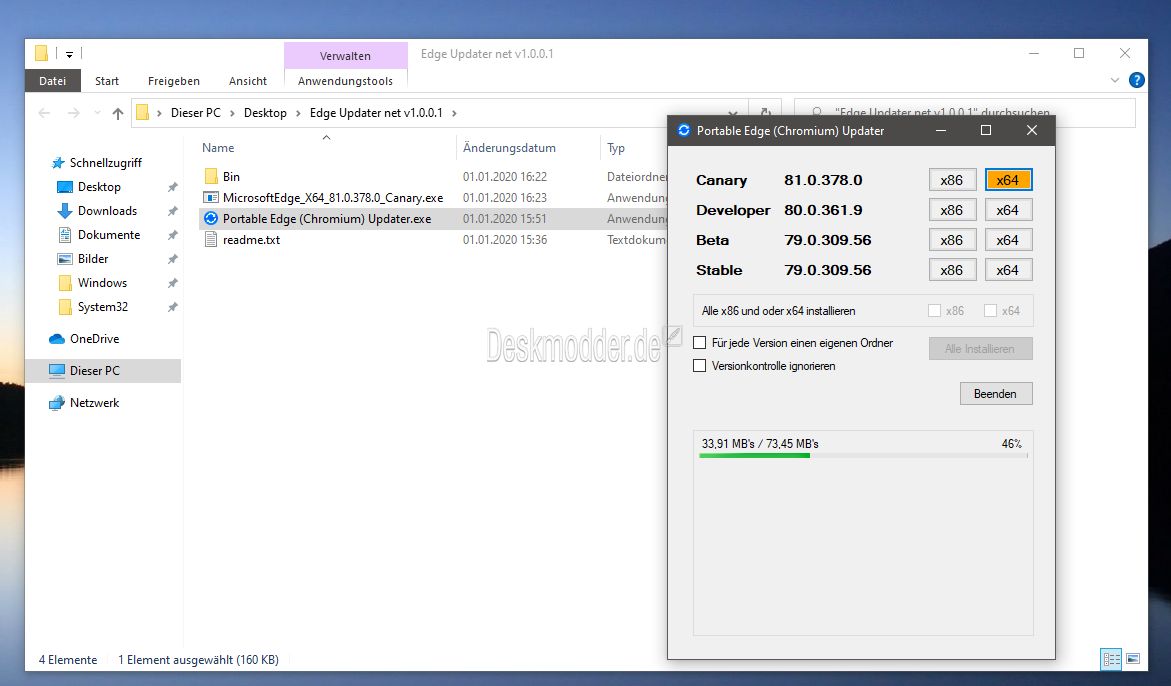The image size is (1171, 686).
Task: Download Stable x64 build
Action: (1008, 269)
